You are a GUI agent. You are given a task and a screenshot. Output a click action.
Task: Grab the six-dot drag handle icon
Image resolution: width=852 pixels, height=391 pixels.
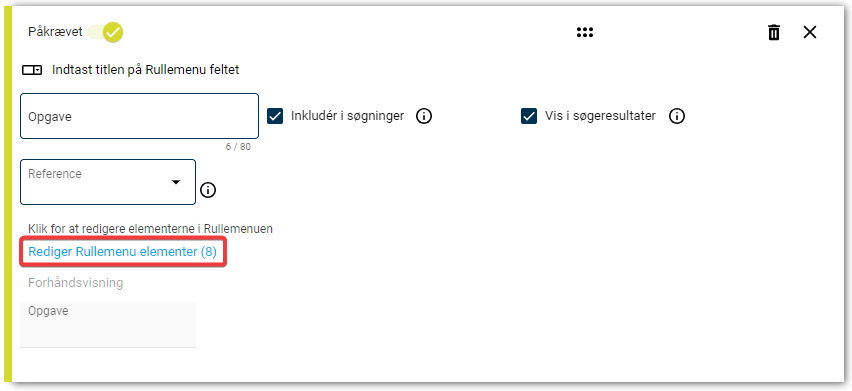pyautogui.click(x=585, y=33)
